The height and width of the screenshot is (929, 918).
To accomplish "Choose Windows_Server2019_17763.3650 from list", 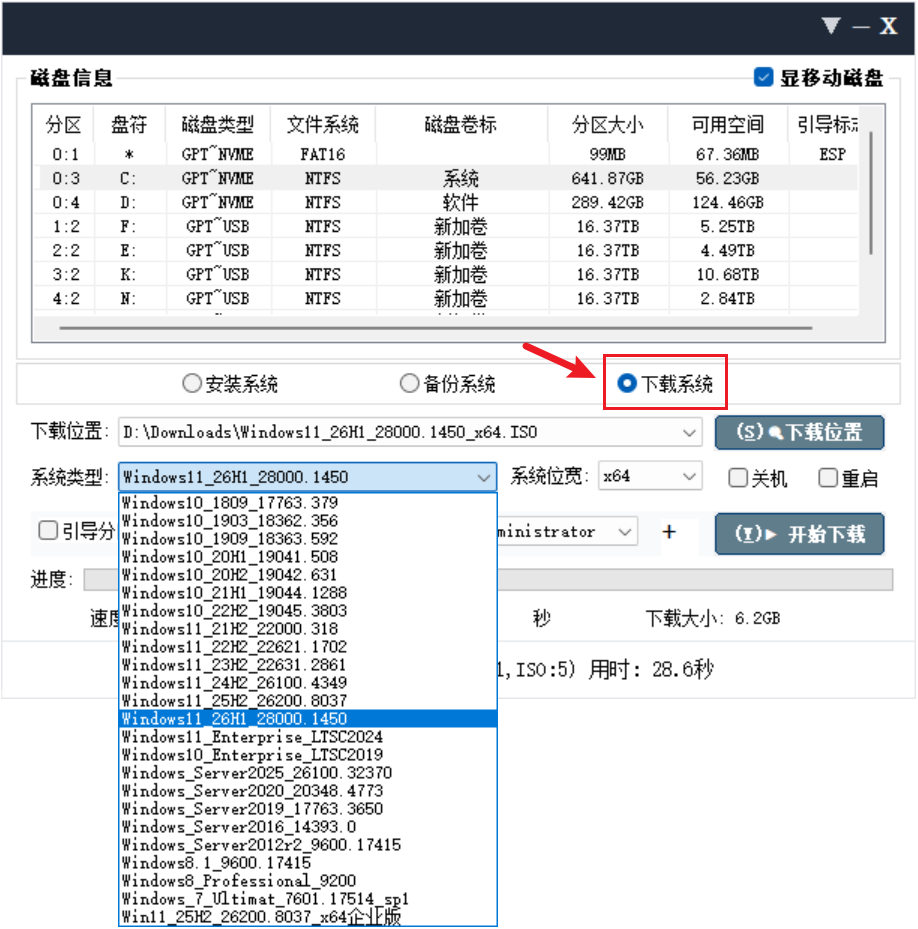I will click(x=308, y=809).
